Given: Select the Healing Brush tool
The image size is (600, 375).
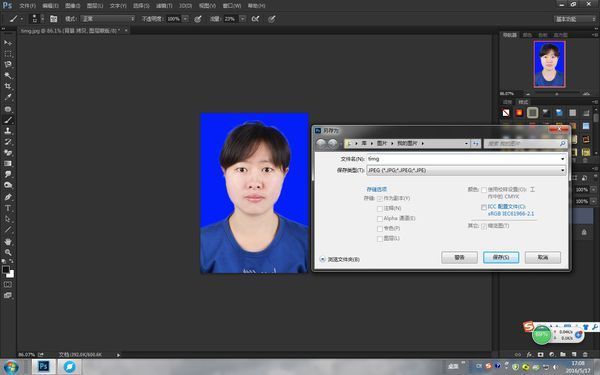Looking at the screenshot, I should (8, 109).
